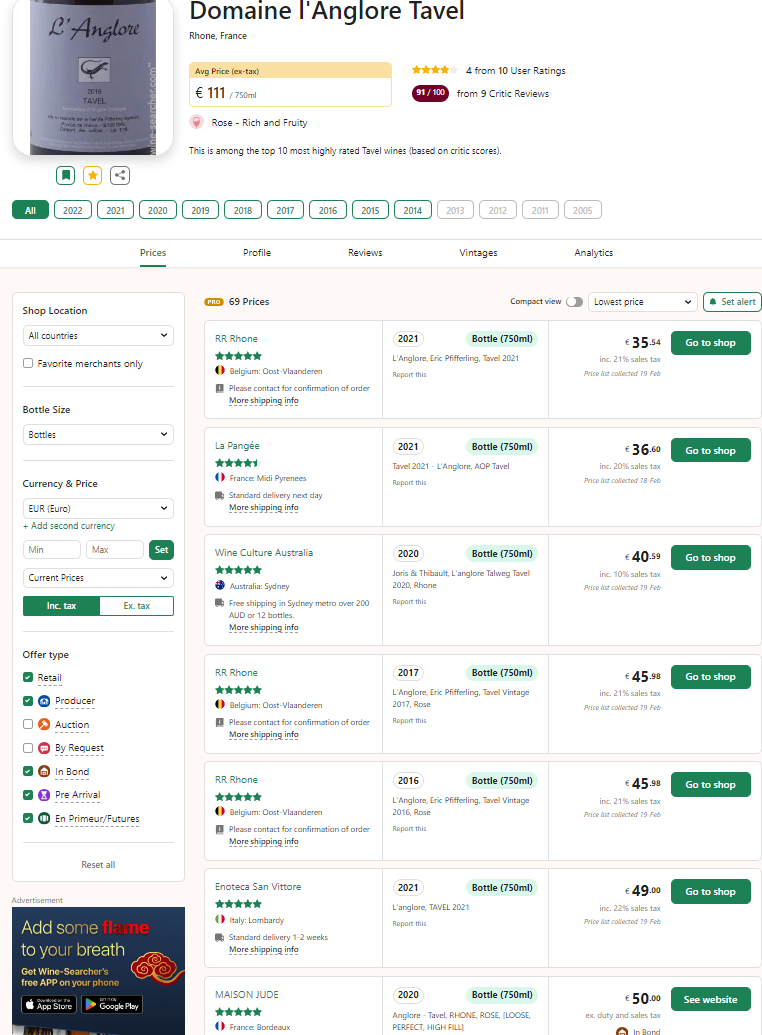Open the All countries dropdown
Image resolution: width=762 pixels, height=1035 pixels.
point(98,335)
